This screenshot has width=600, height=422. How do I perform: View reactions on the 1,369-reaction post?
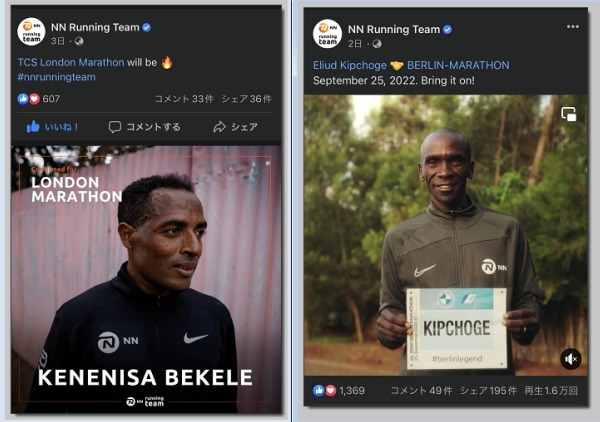[x=338, y=390]
